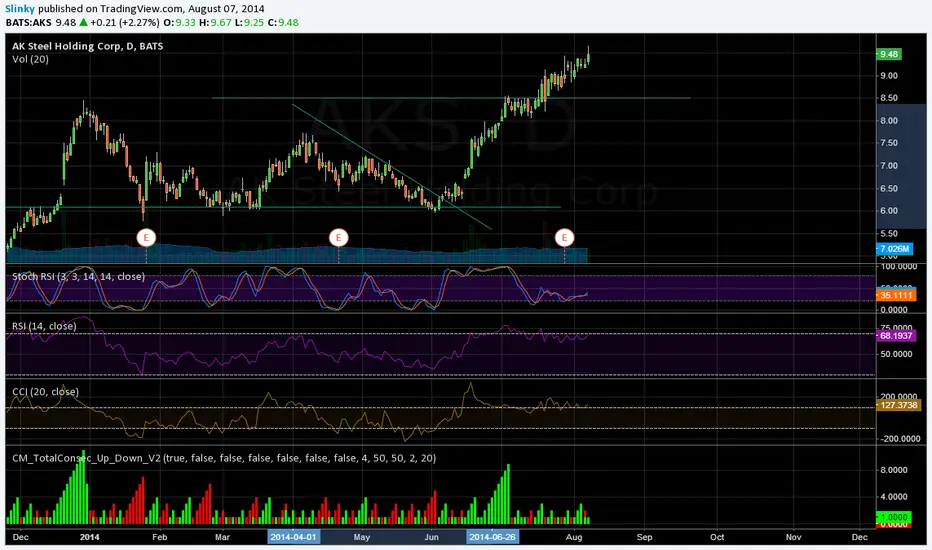Click the green 1.0000 value tag

894,517
